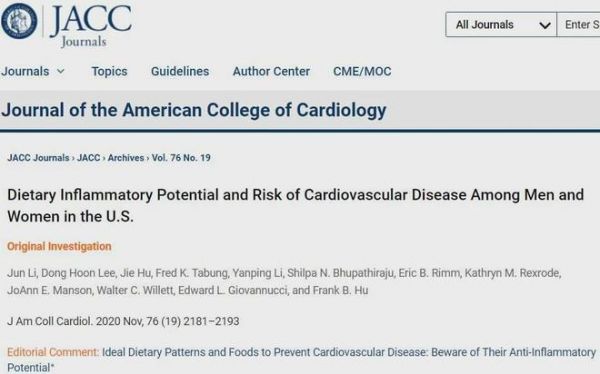This screenshot has width=600, height=374.
Task: Open the Topics menu item
Action: 109,72
